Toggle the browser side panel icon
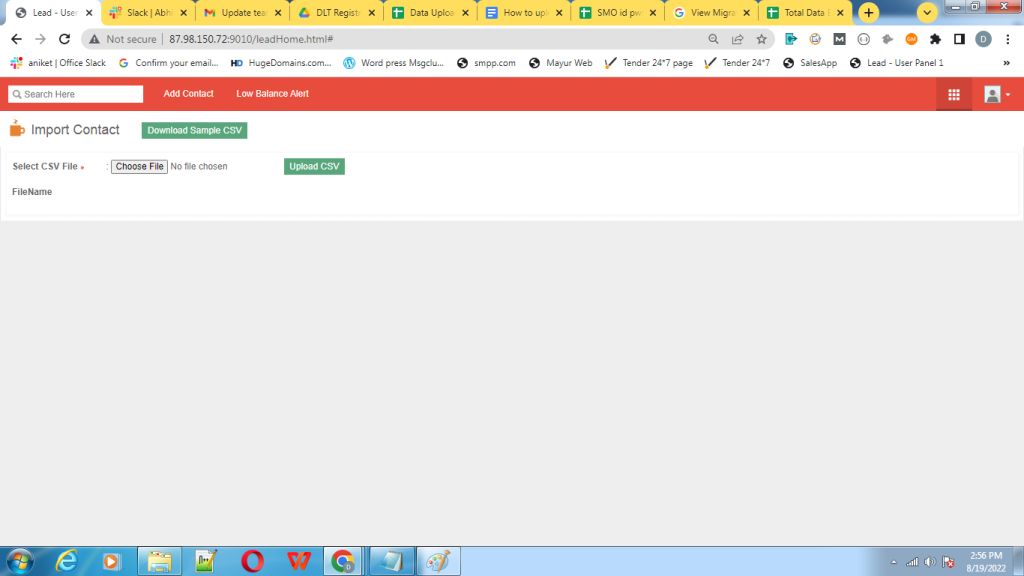The image size is (1024, 576). [x=959, y=39]
